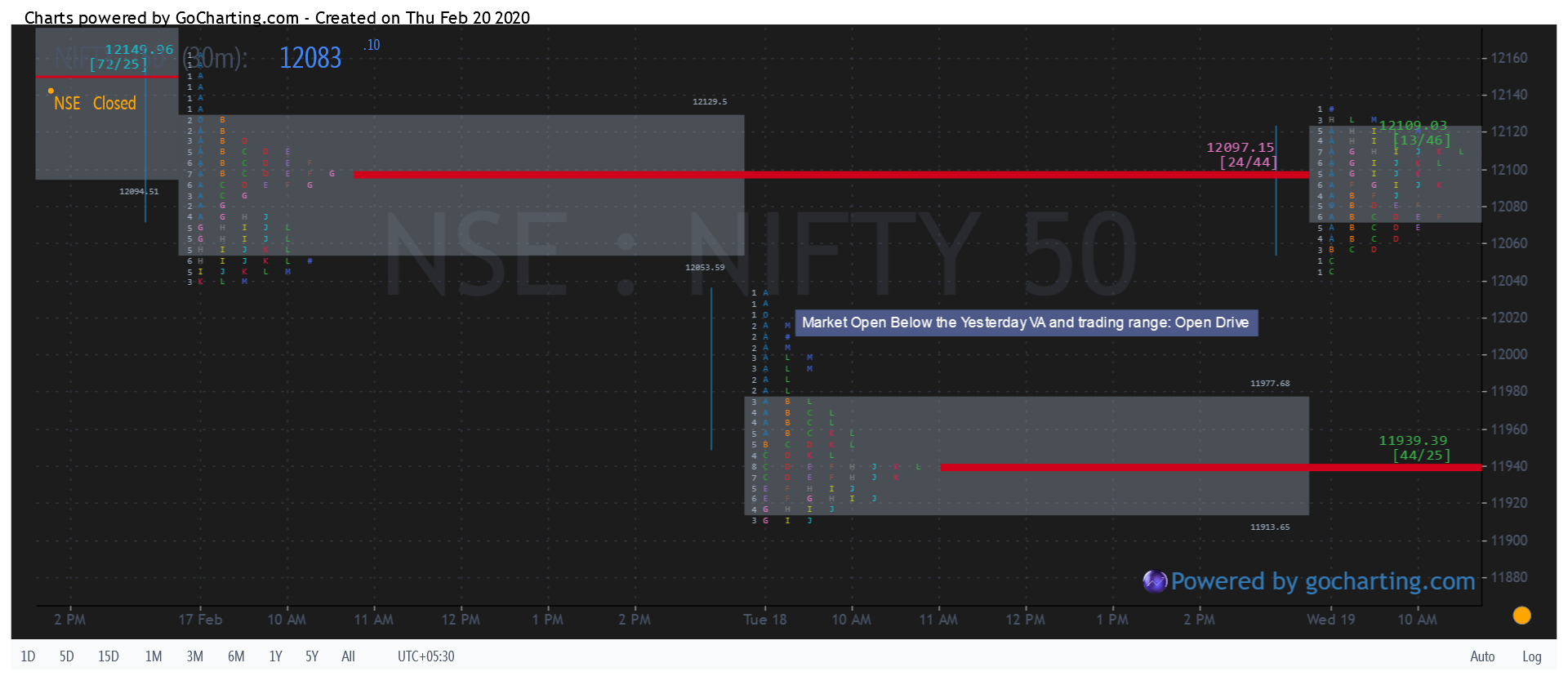Click the 12129.5 value area high label
This screenshot has height=676, width=1568.
point(710,101)
